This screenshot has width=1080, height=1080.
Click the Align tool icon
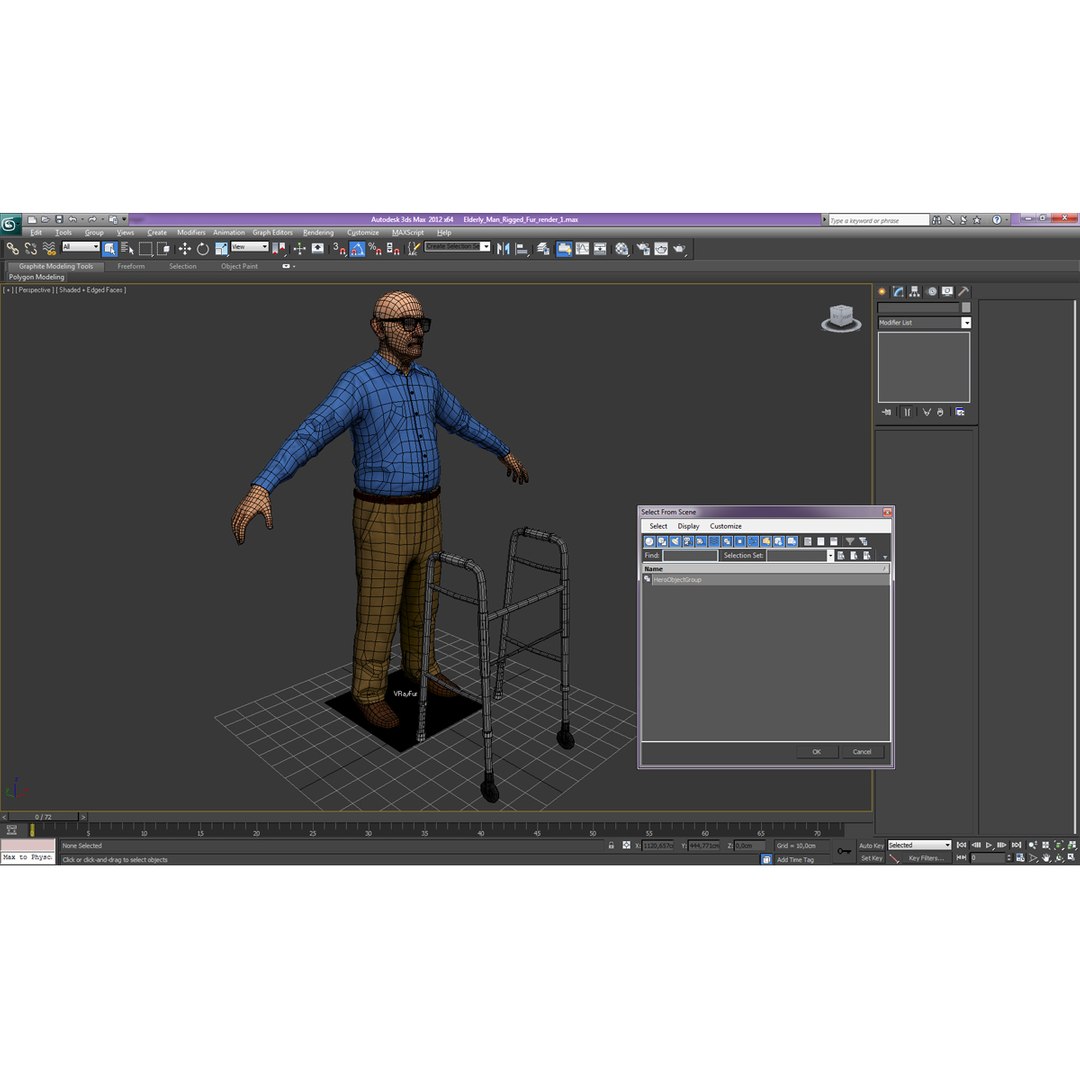coord(522,249)
